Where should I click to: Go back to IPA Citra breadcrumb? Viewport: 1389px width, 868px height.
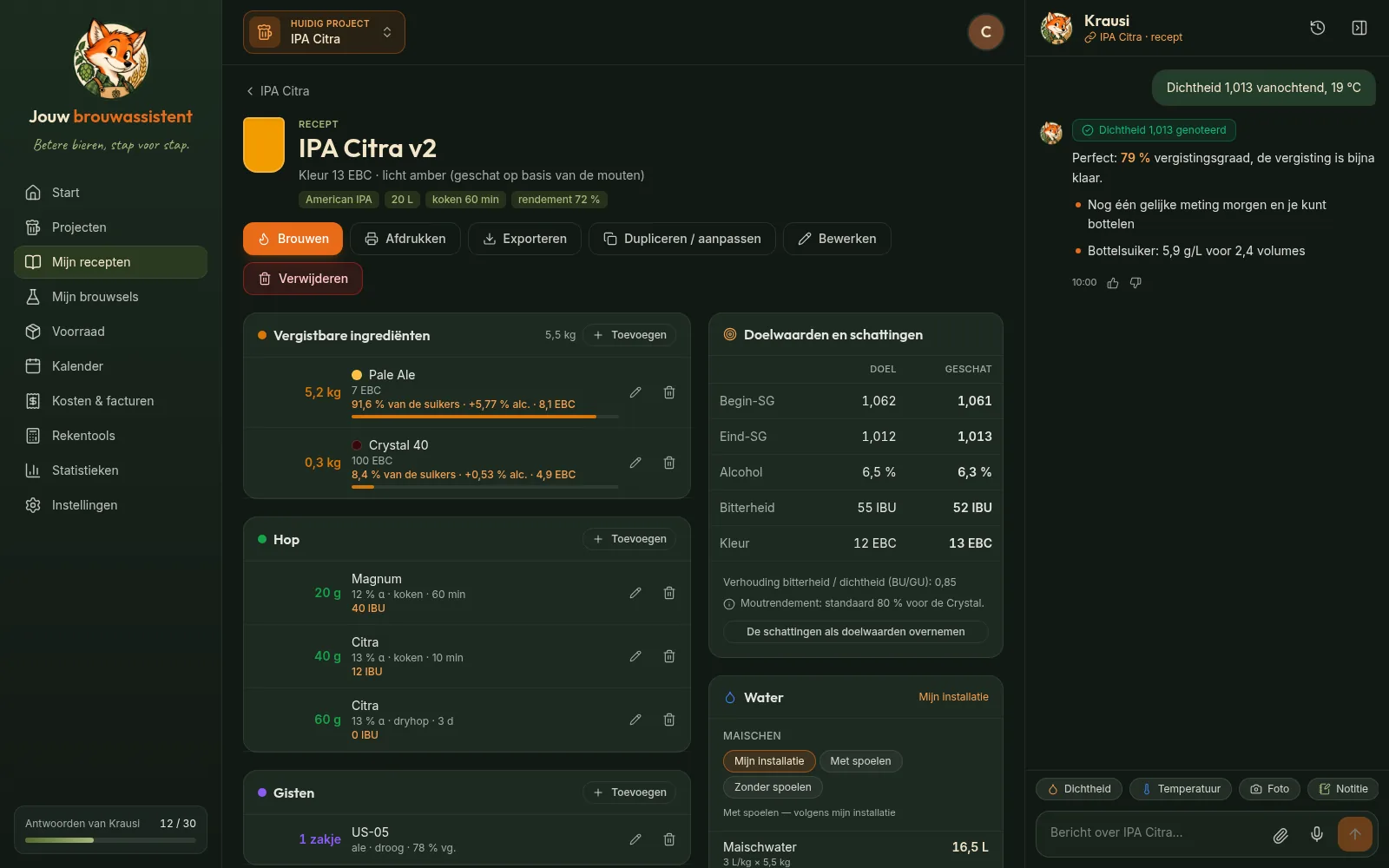(278, 91)
